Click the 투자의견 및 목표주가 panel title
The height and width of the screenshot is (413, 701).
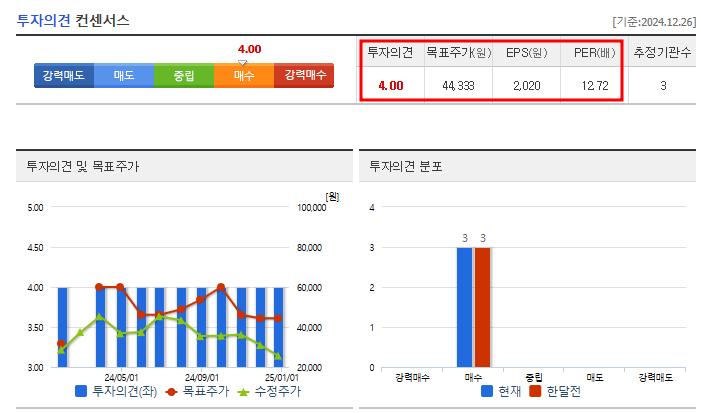83,167
